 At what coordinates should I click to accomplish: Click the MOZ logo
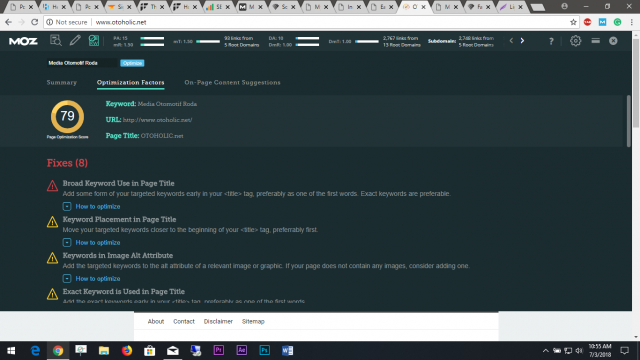[x=23, y=41]
